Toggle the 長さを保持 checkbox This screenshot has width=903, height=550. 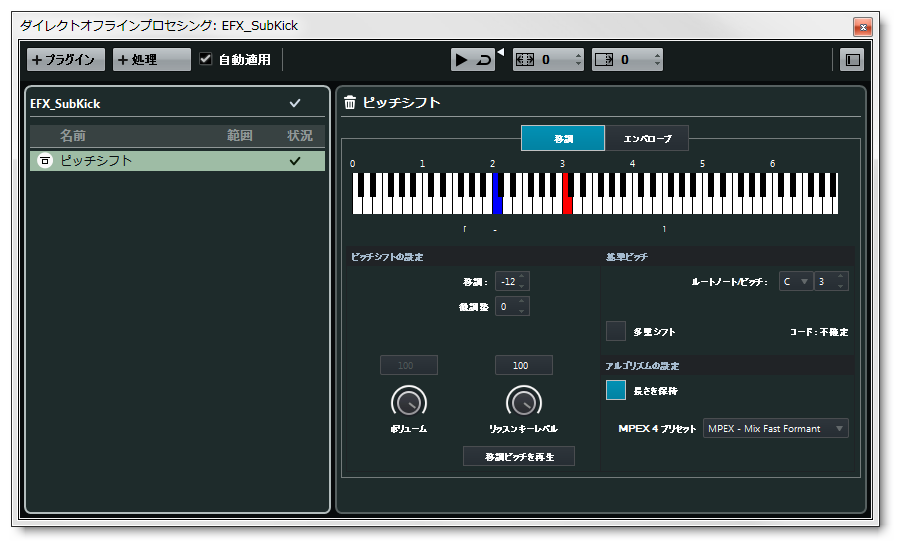[x=616, y=390]
